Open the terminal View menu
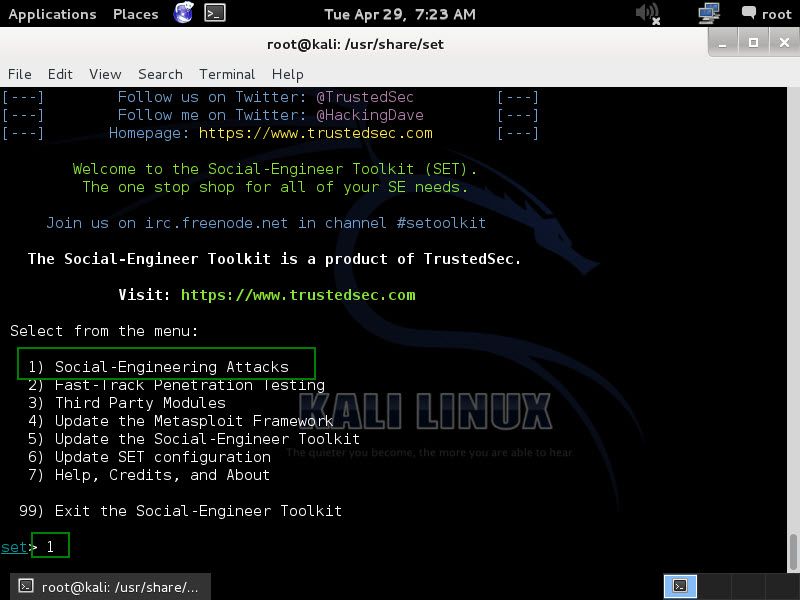 [x=105, y=74]
